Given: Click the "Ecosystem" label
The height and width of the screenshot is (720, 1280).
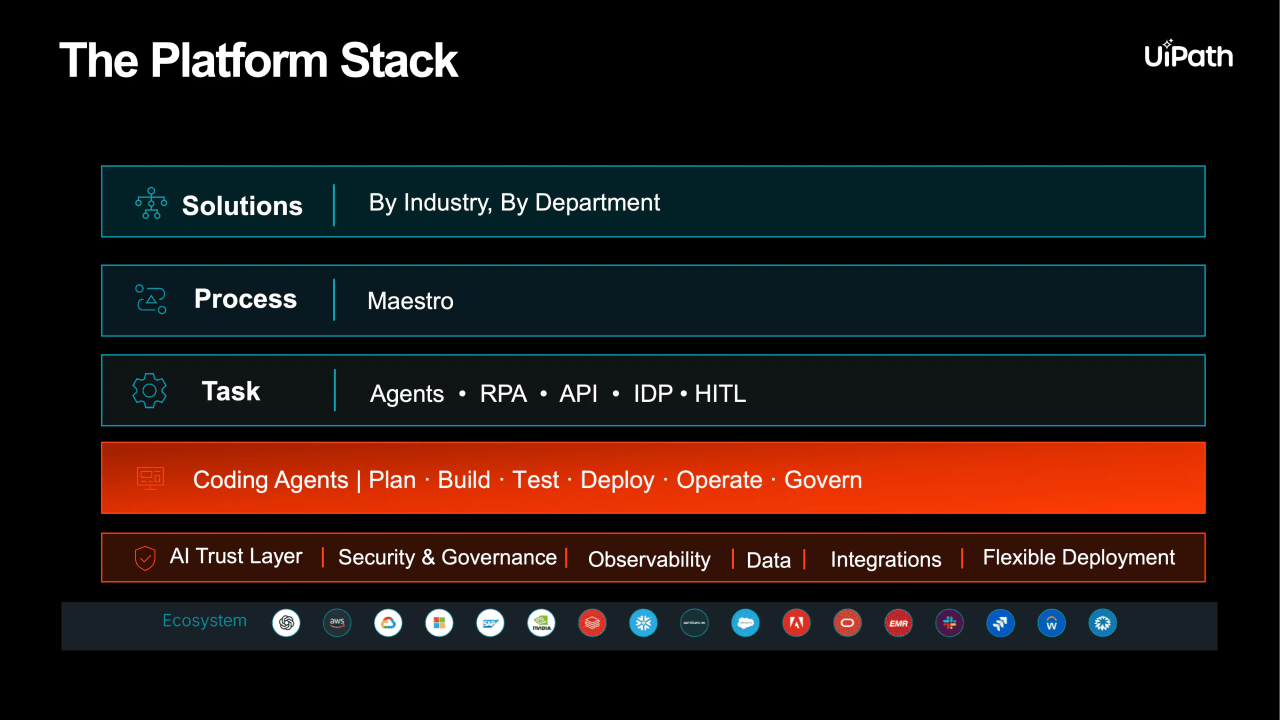Looking at the screenshot, I should 204,621.
